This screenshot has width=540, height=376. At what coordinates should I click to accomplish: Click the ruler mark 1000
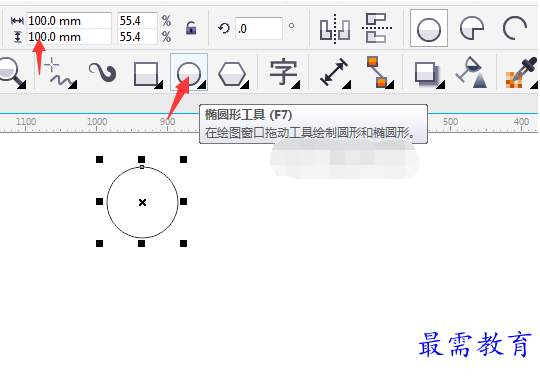coord(97,122)
